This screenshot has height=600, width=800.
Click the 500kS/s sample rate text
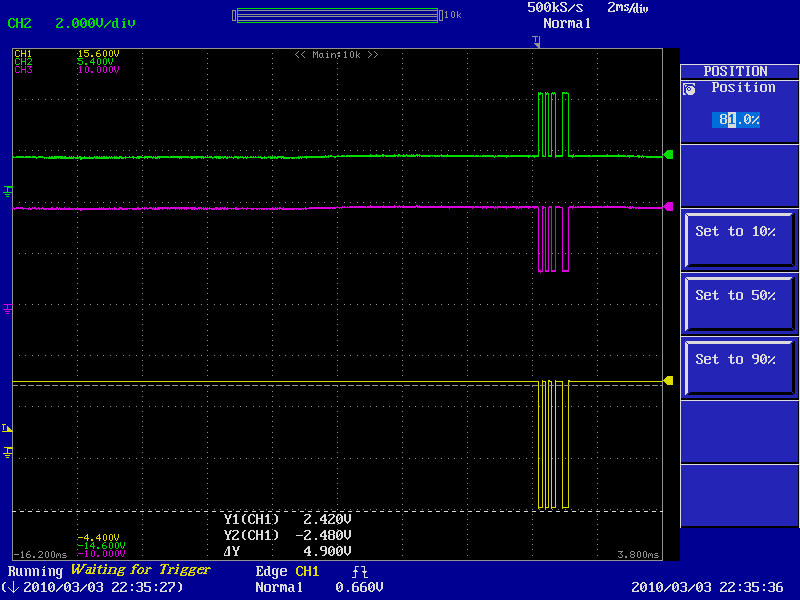[x=555, y=8]
